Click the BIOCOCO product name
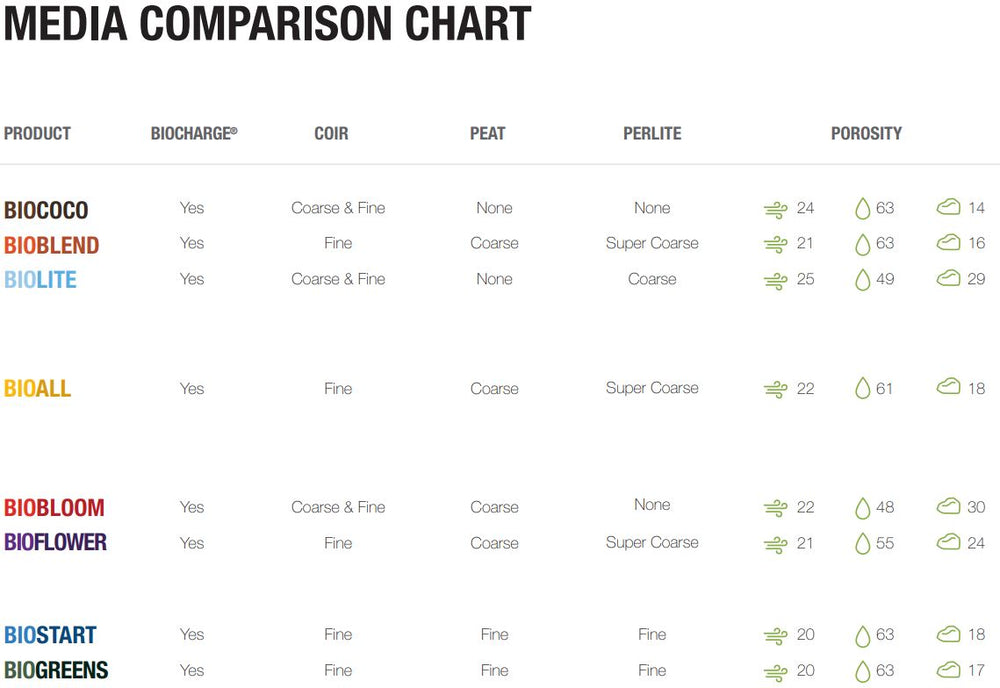 tap(46, 210)
